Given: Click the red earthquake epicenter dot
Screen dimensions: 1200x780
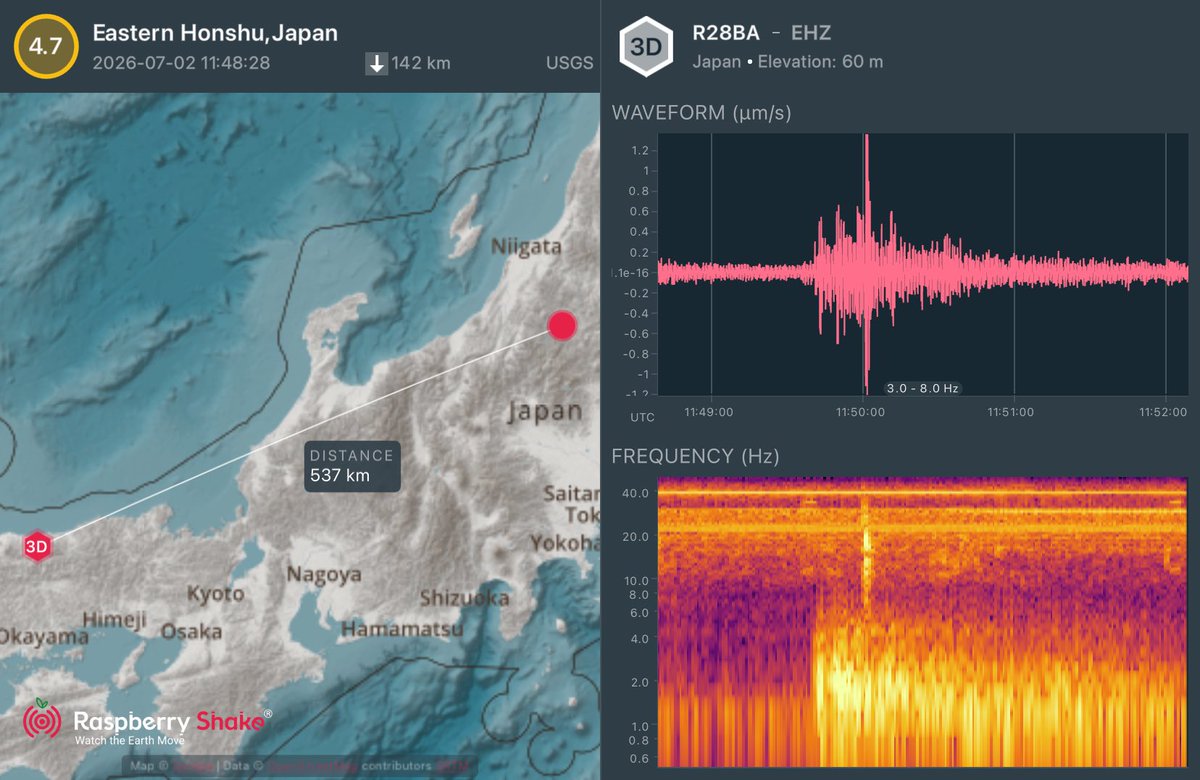Looking at the screenshot, I should pyautogui.click(x=562, y=325).
